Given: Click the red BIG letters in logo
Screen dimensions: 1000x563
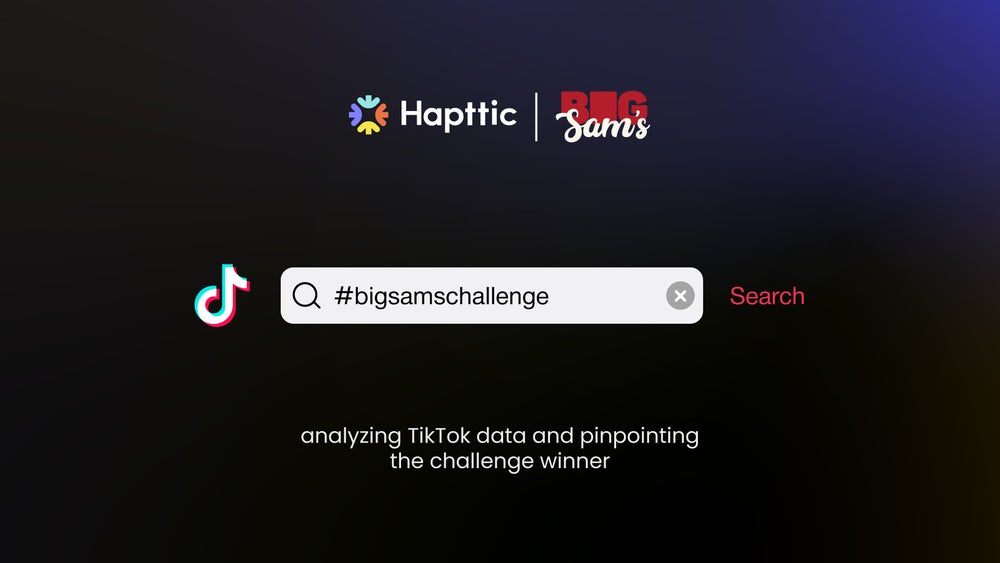Looking at the screenshot, I should (604, 105).
